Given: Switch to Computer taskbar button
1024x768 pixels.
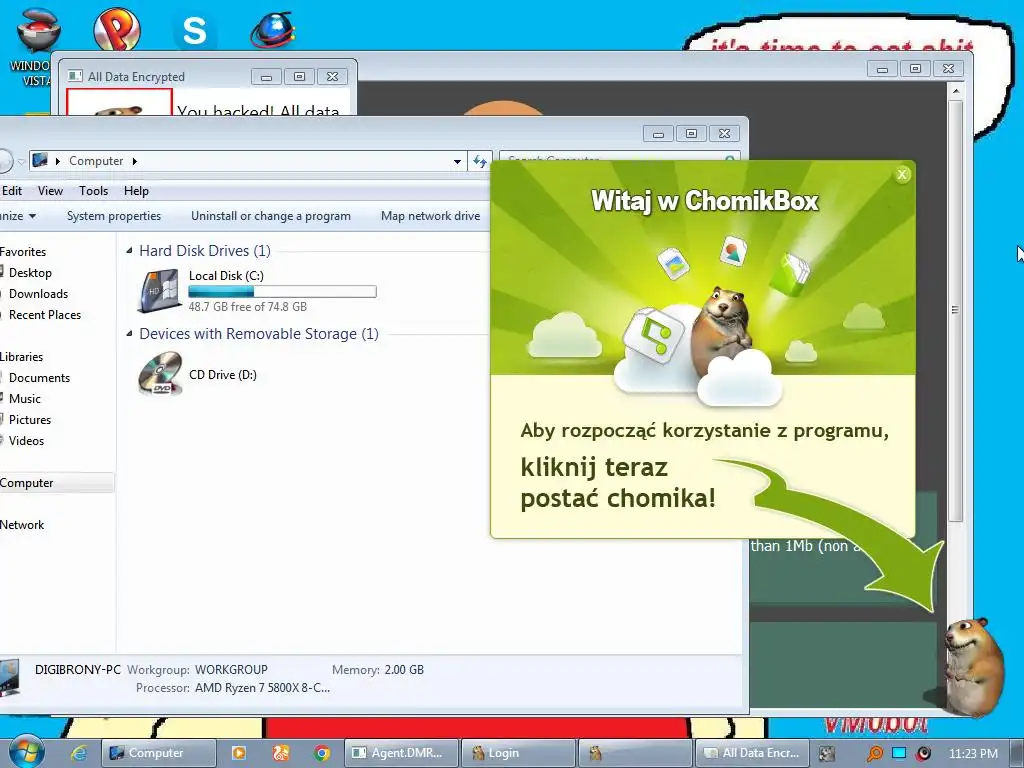Looking at the screenshot, I should [159, 753].
